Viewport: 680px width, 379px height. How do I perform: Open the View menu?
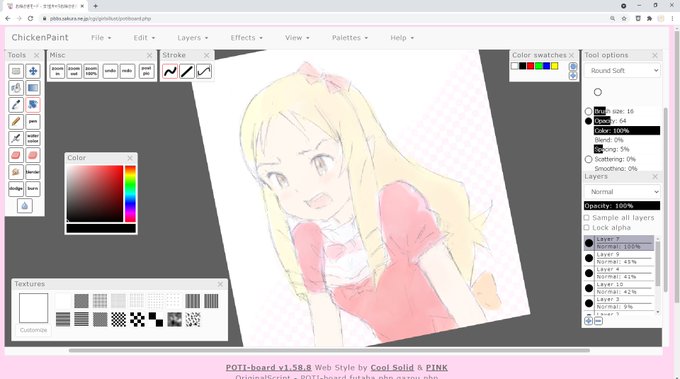(297, 38)
